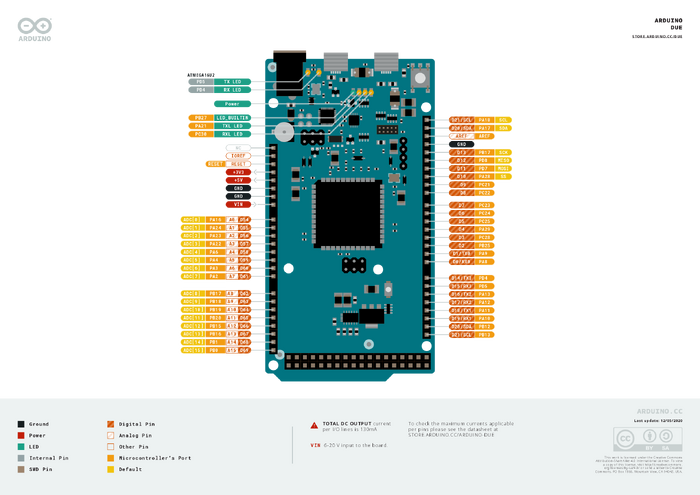Click the D13 digital pin label
Image resolution: width=700 pixels, height=495 pixels.
(x=462, y=152)
